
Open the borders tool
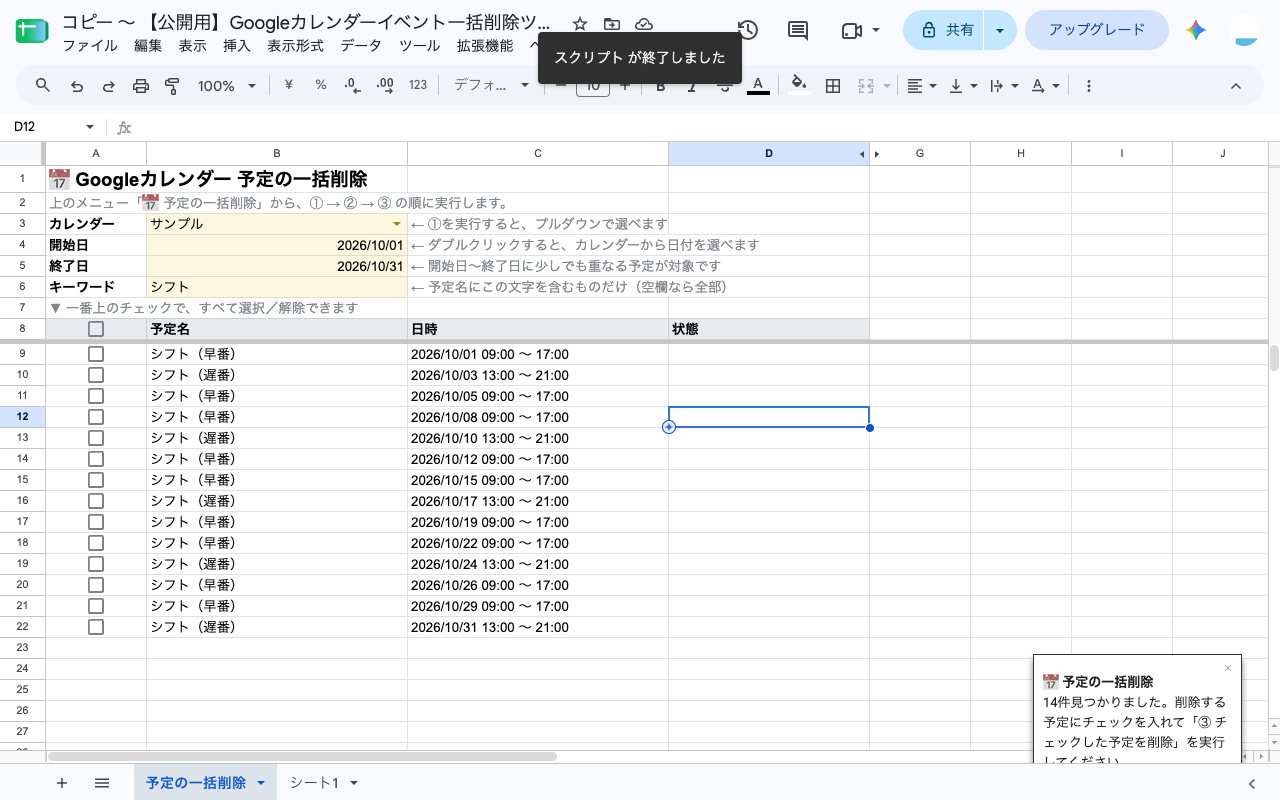832,86
